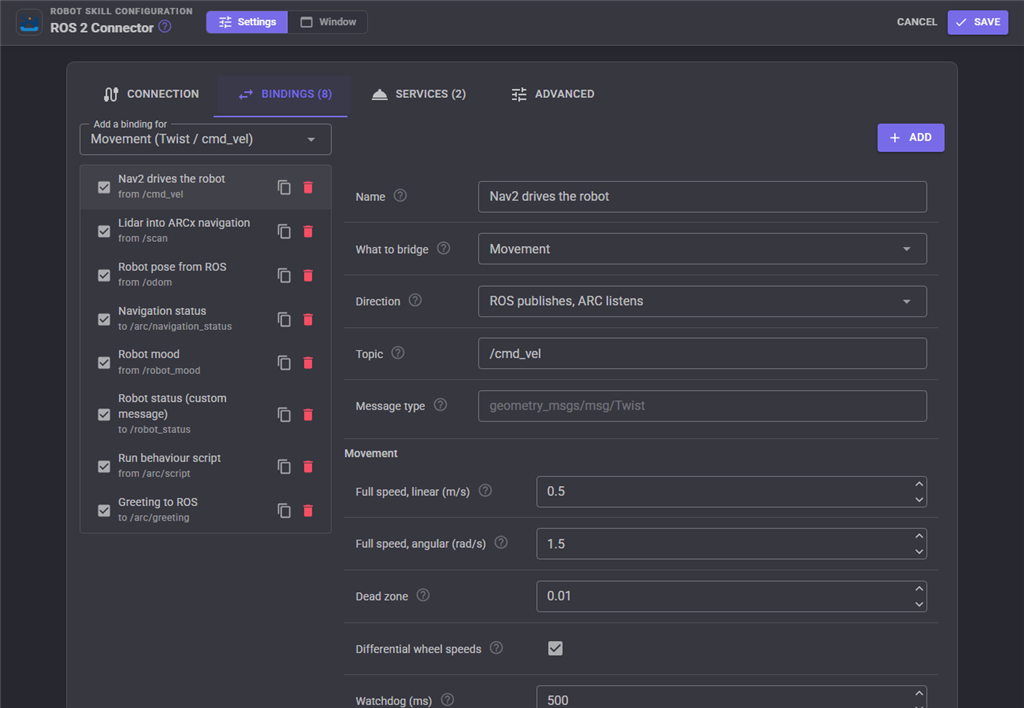Disable the Navigation status binding checkbox

[x=104, y=319]
